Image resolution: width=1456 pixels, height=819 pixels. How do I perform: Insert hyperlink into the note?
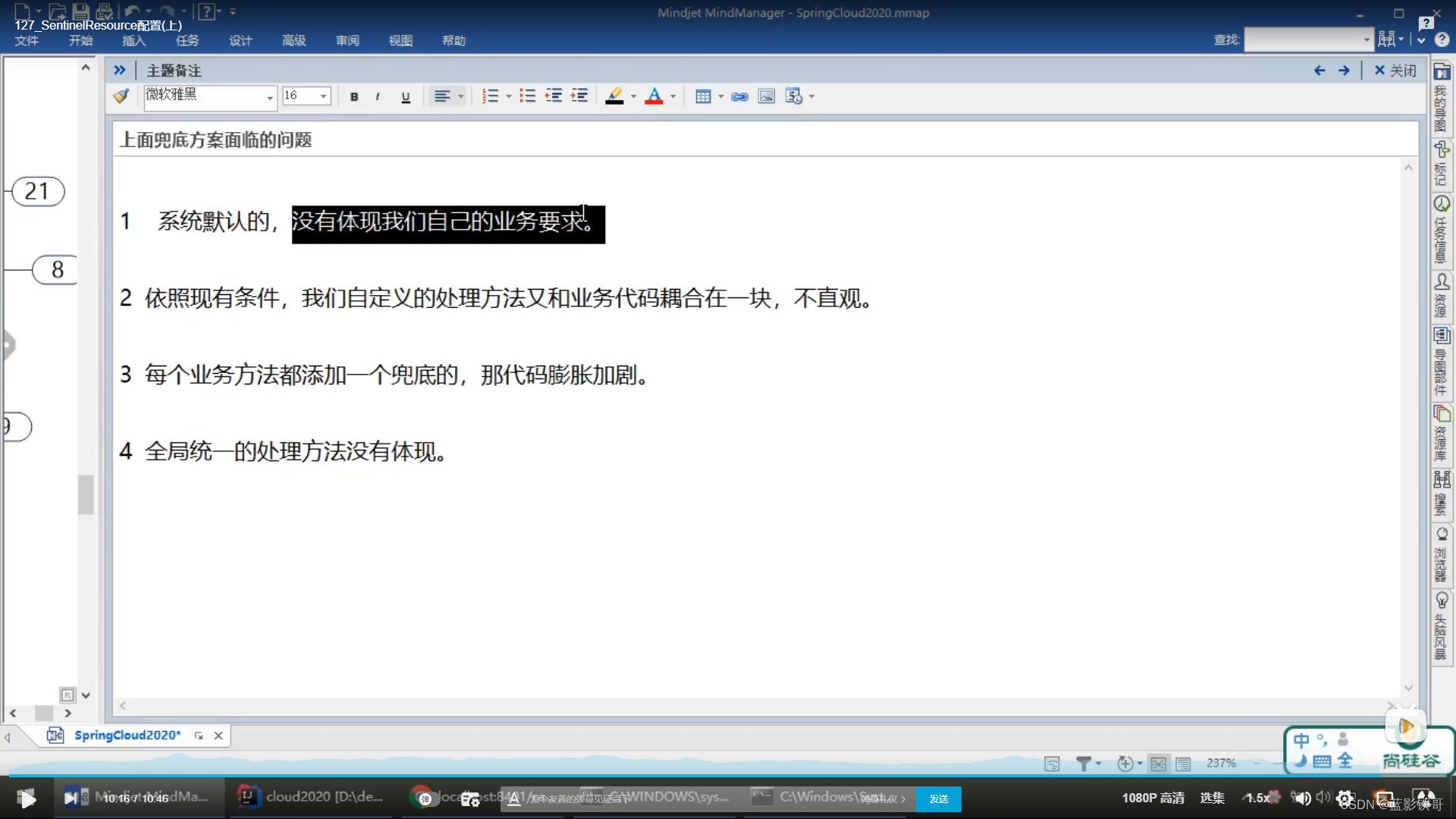pyautogui.click(x=739, y=97)
